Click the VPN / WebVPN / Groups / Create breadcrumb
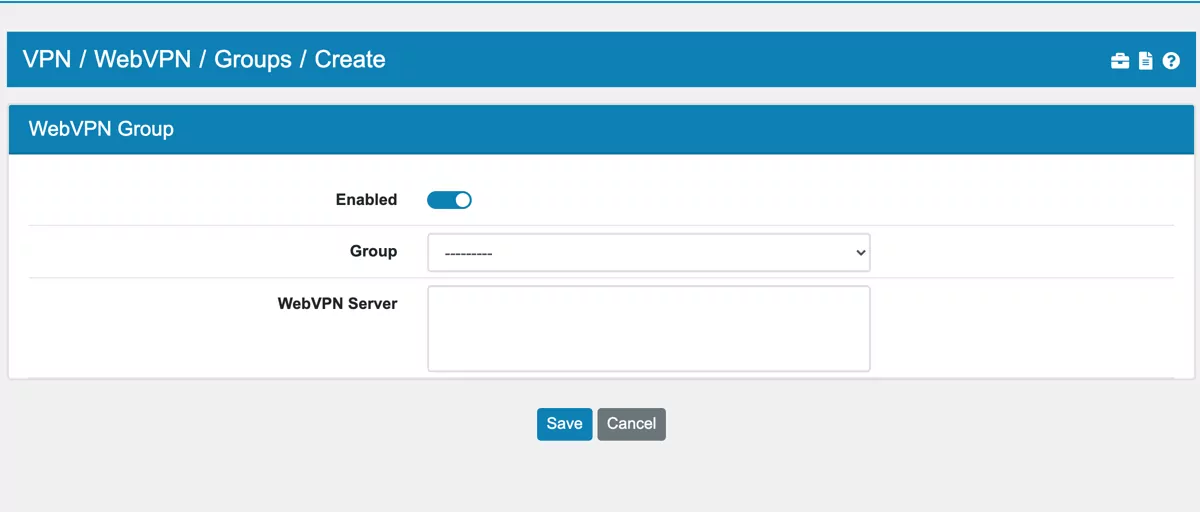Image resolution: width=1200 pixels, height=512 pixels. 204,59
